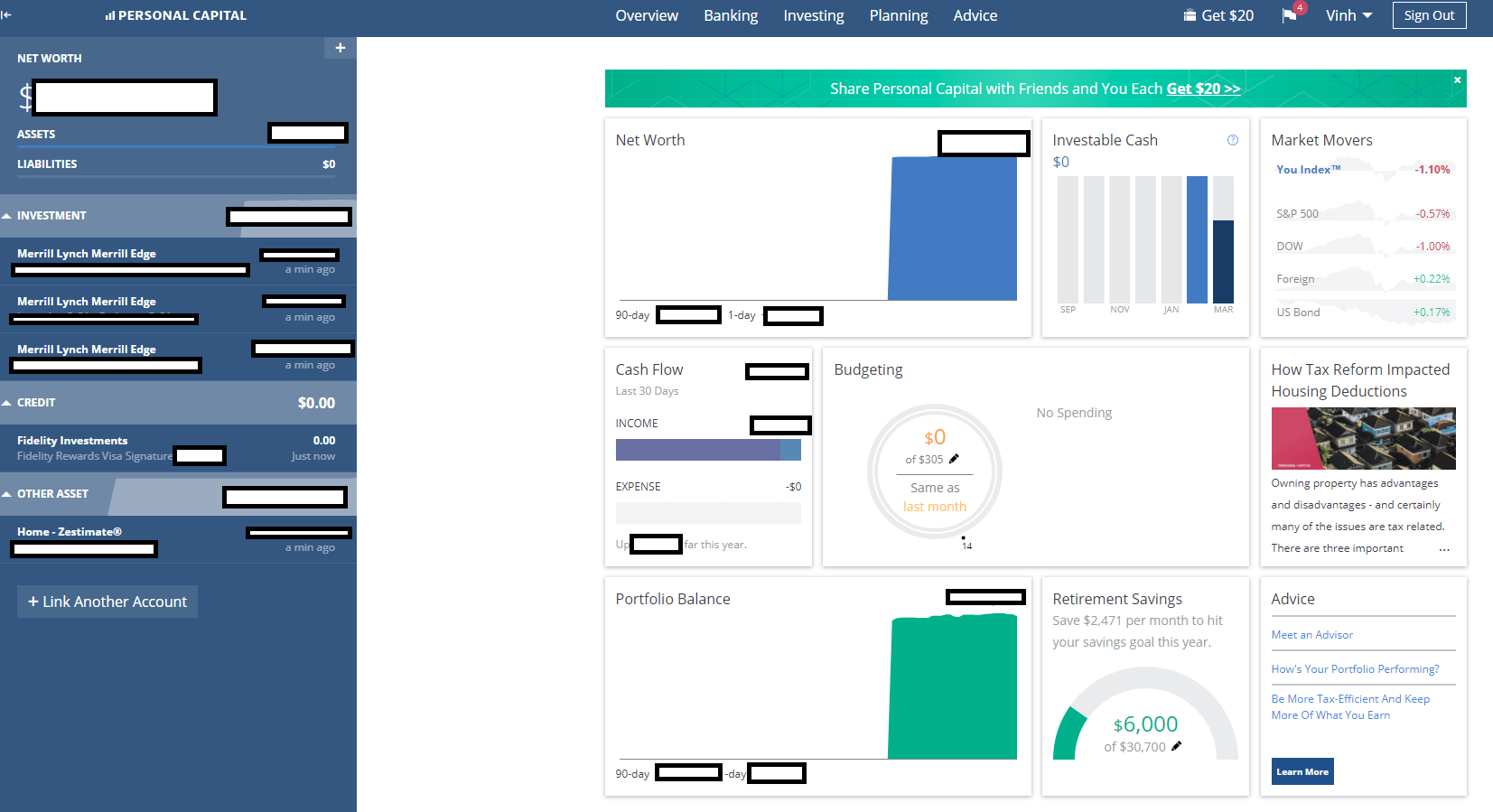
Task: Open How's Your Portfolio Performing link
Action: click(x=1355, y=669)
